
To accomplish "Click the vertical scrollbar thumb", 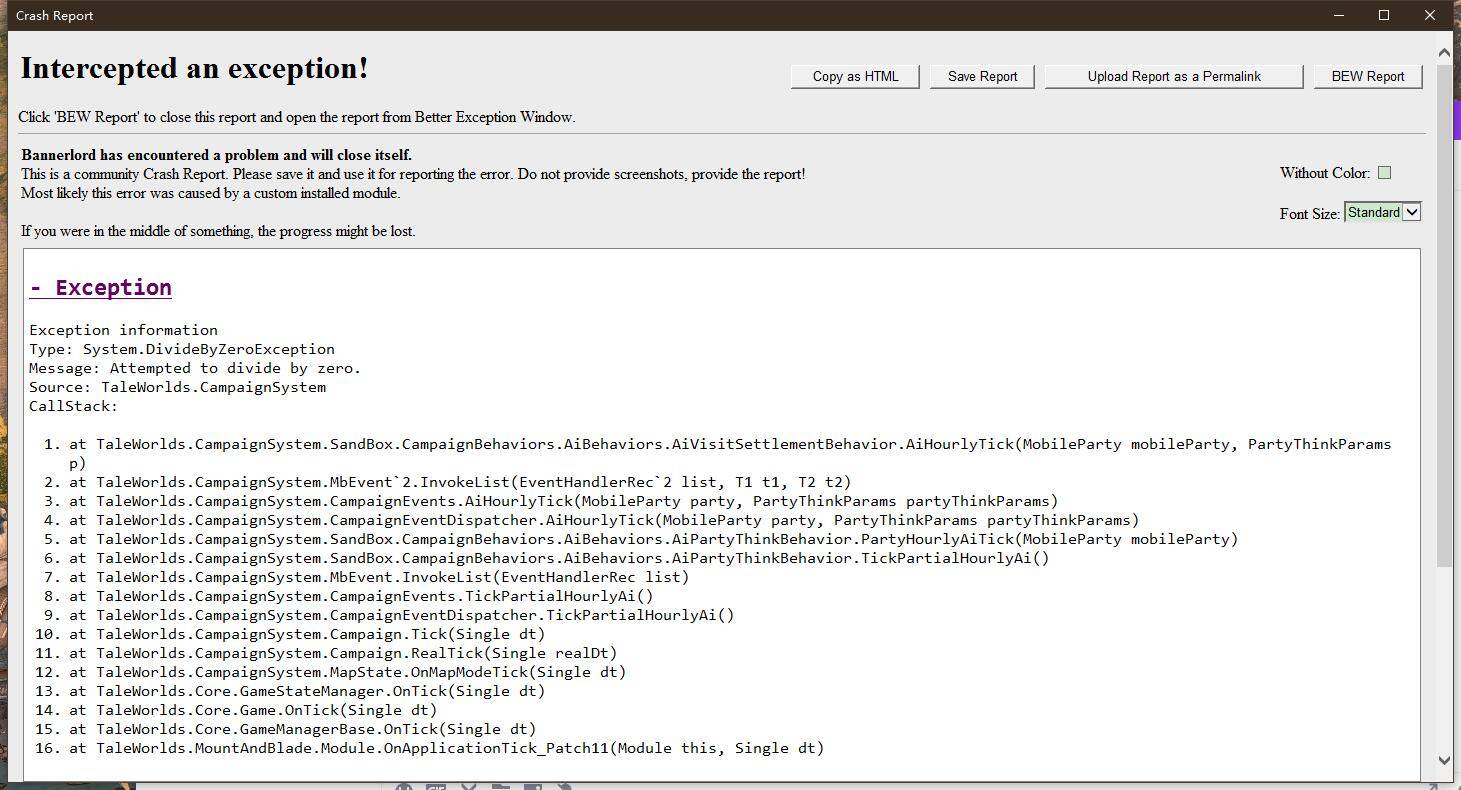I will [1443, 317].
